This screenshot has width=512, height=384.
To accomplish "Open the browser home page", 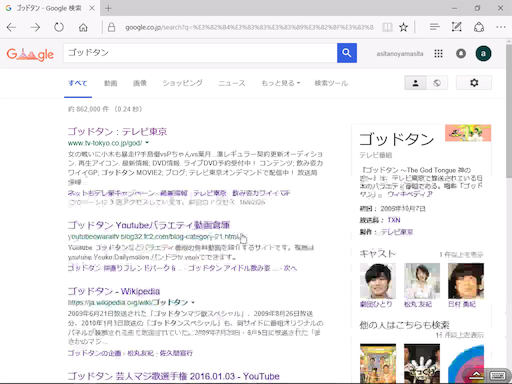I will (x=83, y=27).
